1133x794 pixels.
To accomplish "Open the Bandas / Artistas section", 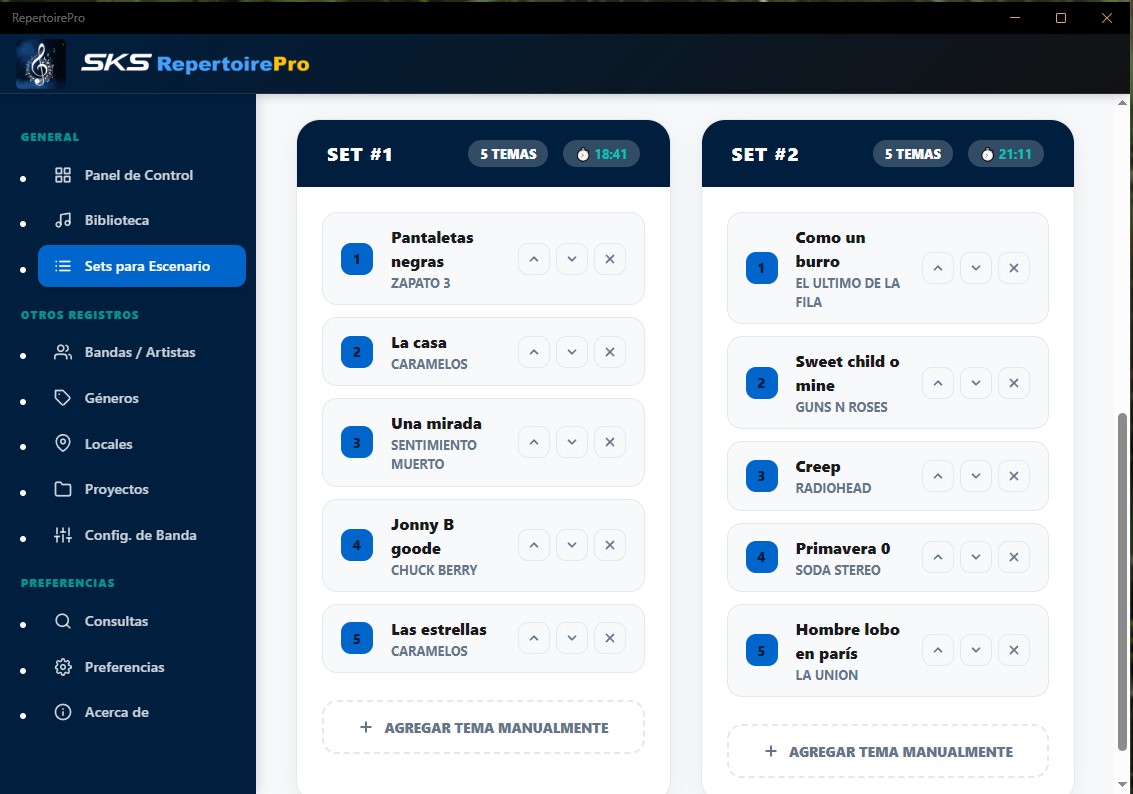I will (139, 352).
